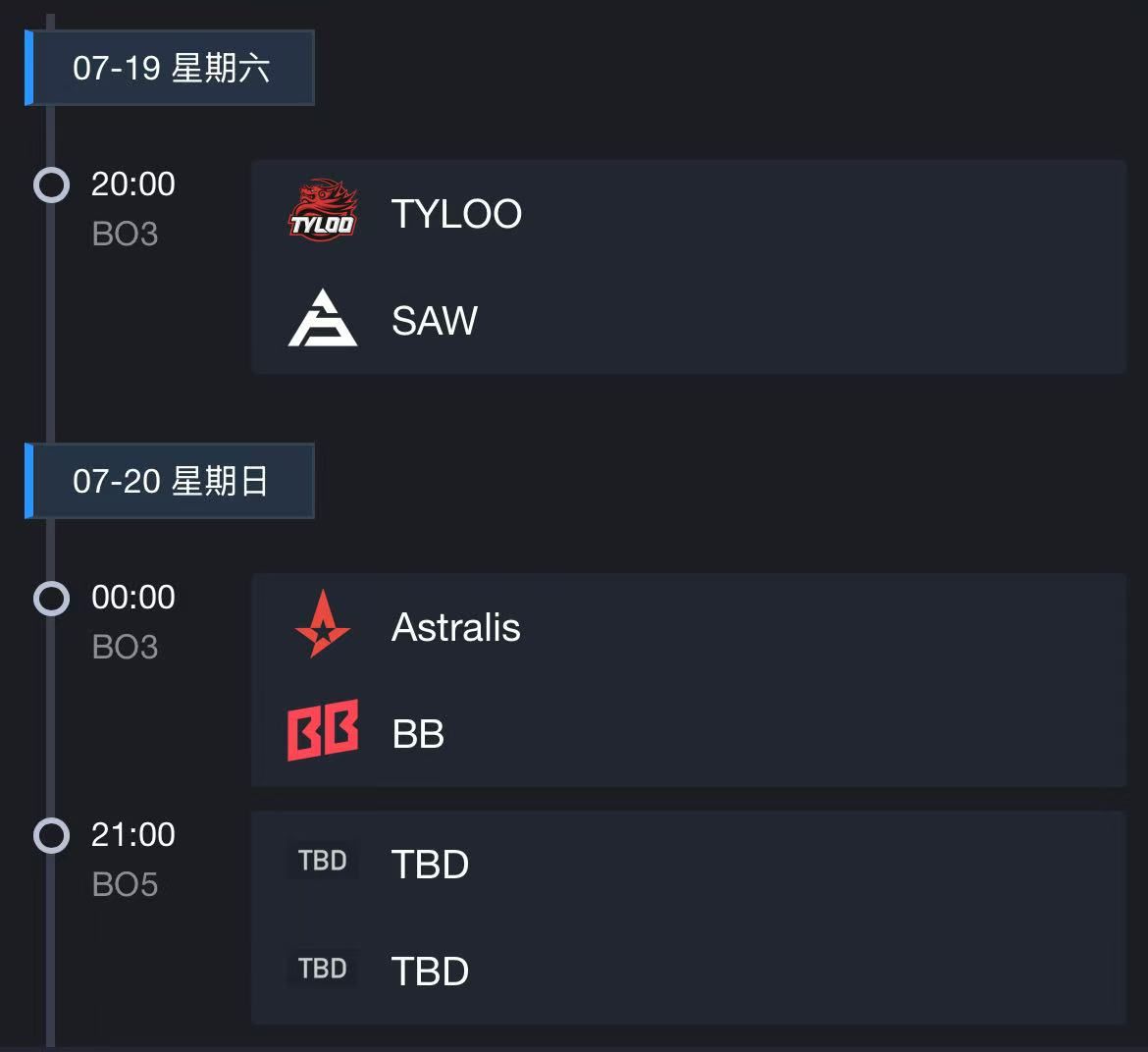1148x1052 pixels.
Task: Click the second TBD placeholder logo
Action: point(322,969)
